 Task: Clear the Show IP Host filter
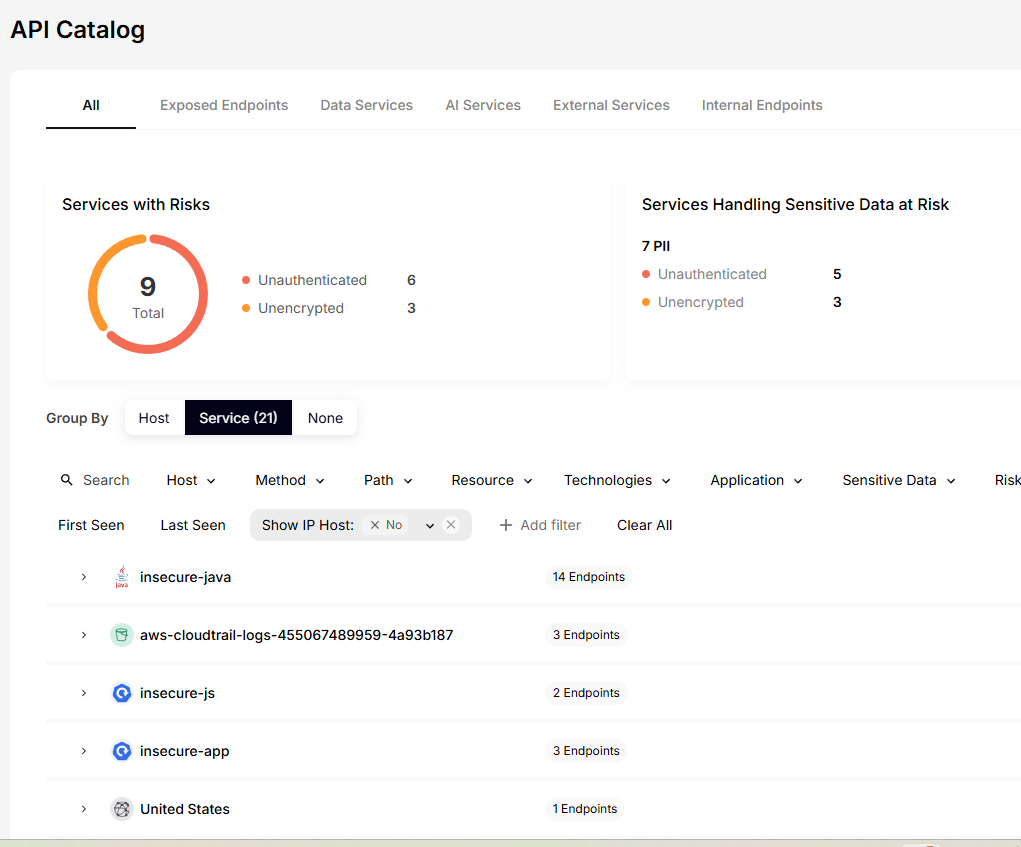451,525
